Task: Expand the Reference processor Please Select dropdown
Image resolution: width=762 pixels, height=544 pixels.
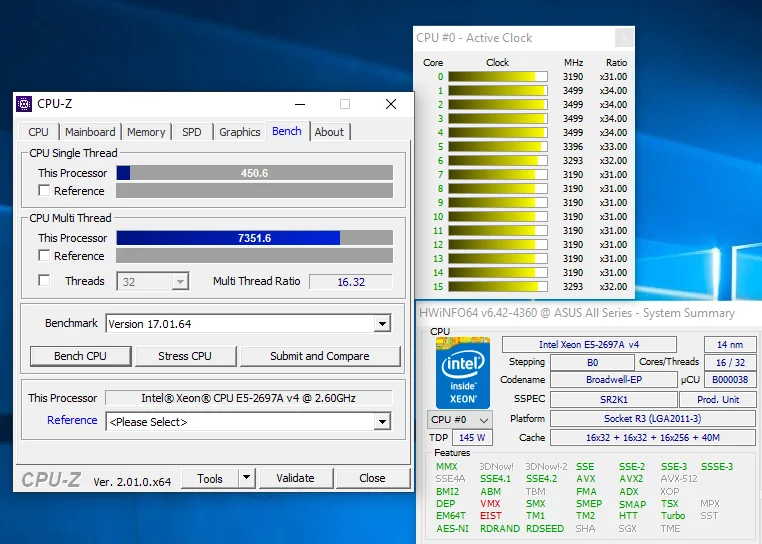Action: (382, 421)
